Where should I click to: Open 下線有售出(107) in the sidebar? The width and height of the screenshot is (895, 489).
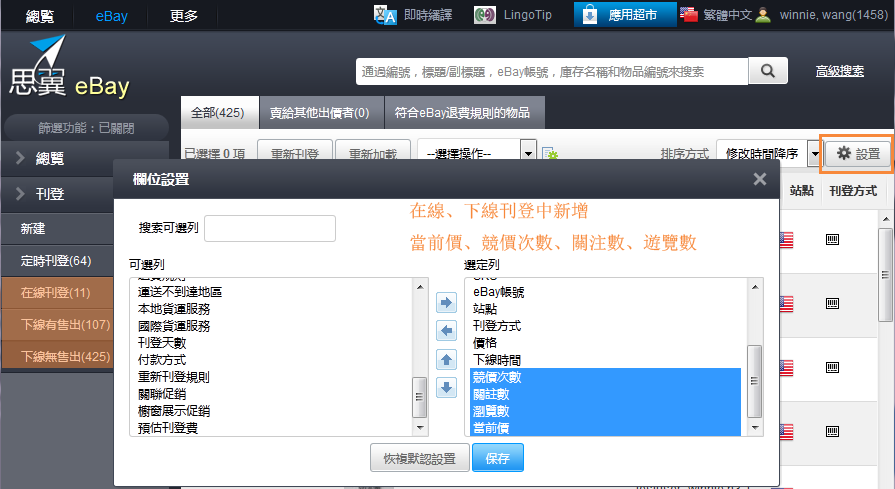pos(58,325)
